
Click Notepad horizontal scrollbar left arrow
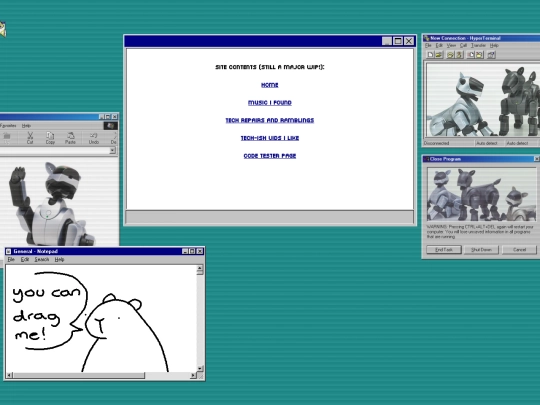[9, 375]
